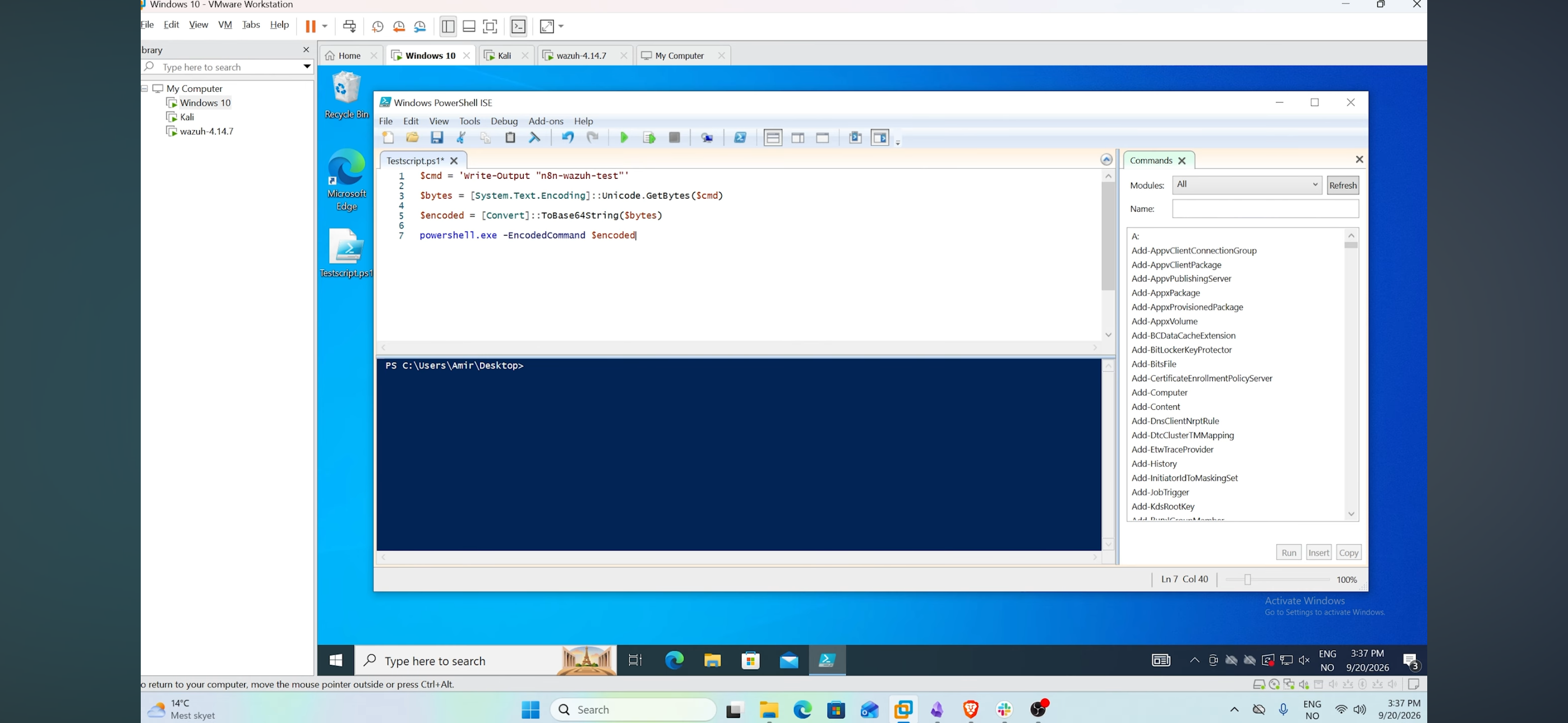Open Windows Start menu in VM
Image resolution: width=1568 pixels, height=723 pixels.
click(336, 660)
